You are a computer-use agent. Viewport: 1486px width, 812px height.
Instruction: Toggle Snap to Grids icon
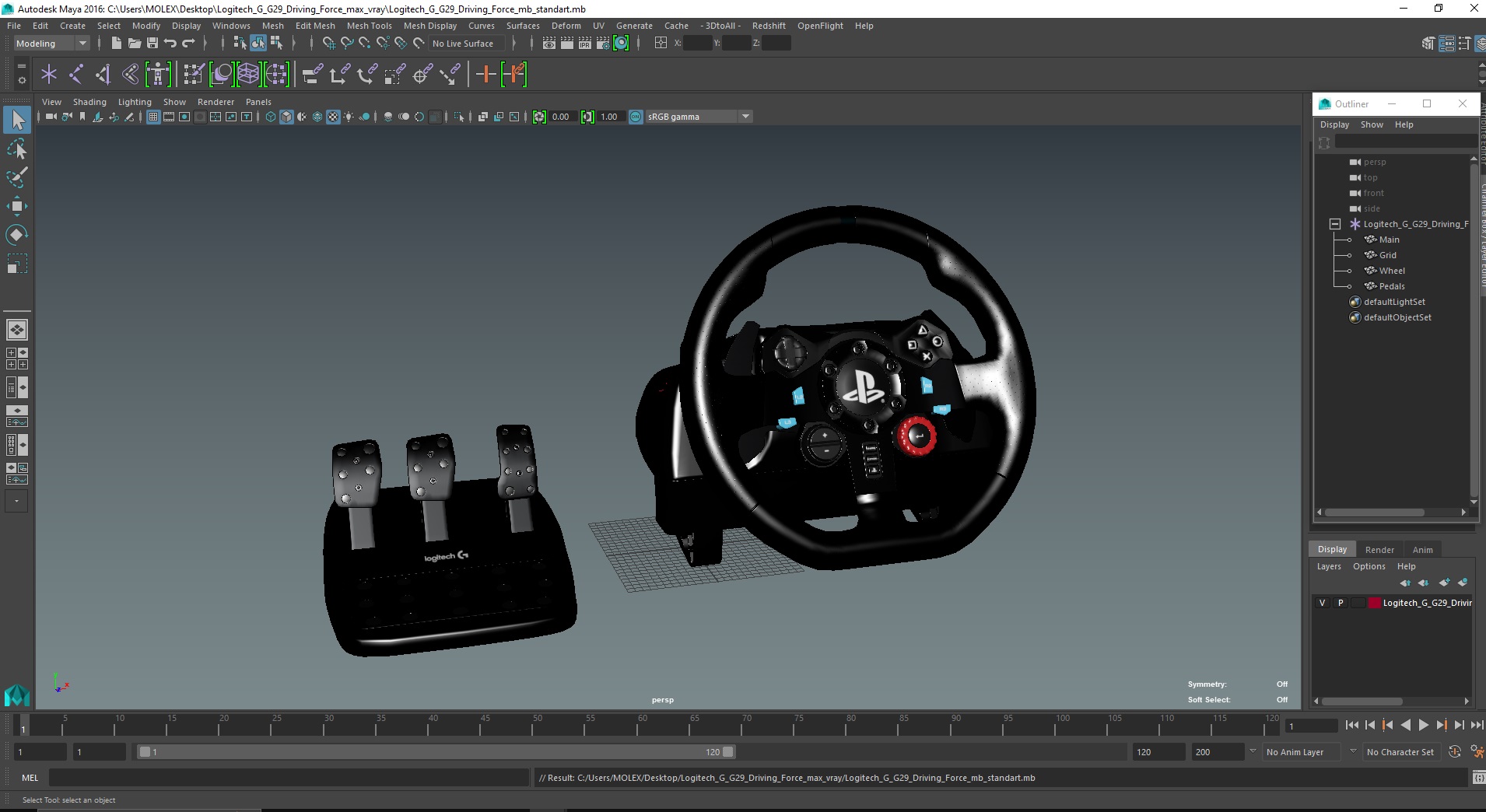pyautogui.click(x=329, y=43)
